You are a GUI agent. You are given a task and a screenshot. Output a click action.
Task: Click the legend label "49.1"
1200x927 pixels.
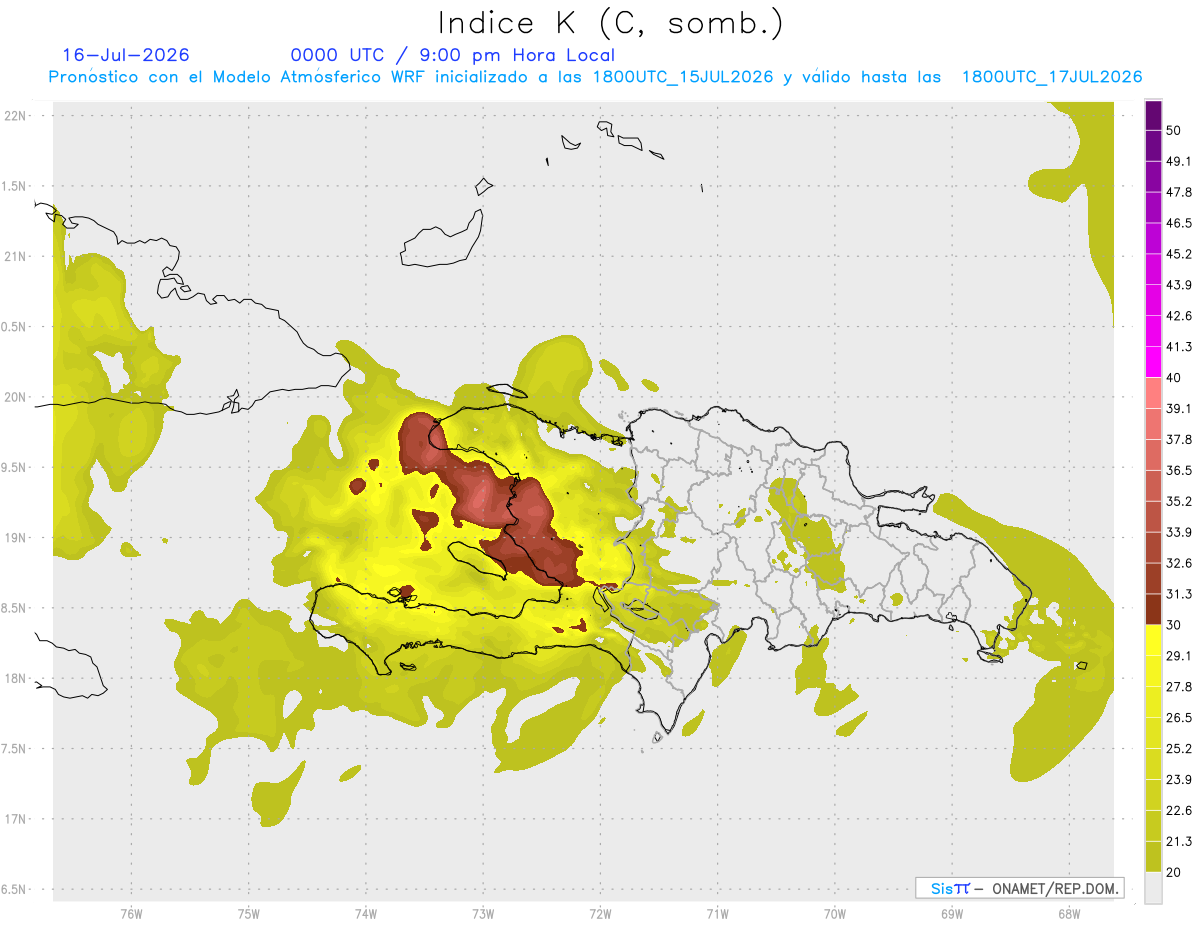click(1179, 161)
